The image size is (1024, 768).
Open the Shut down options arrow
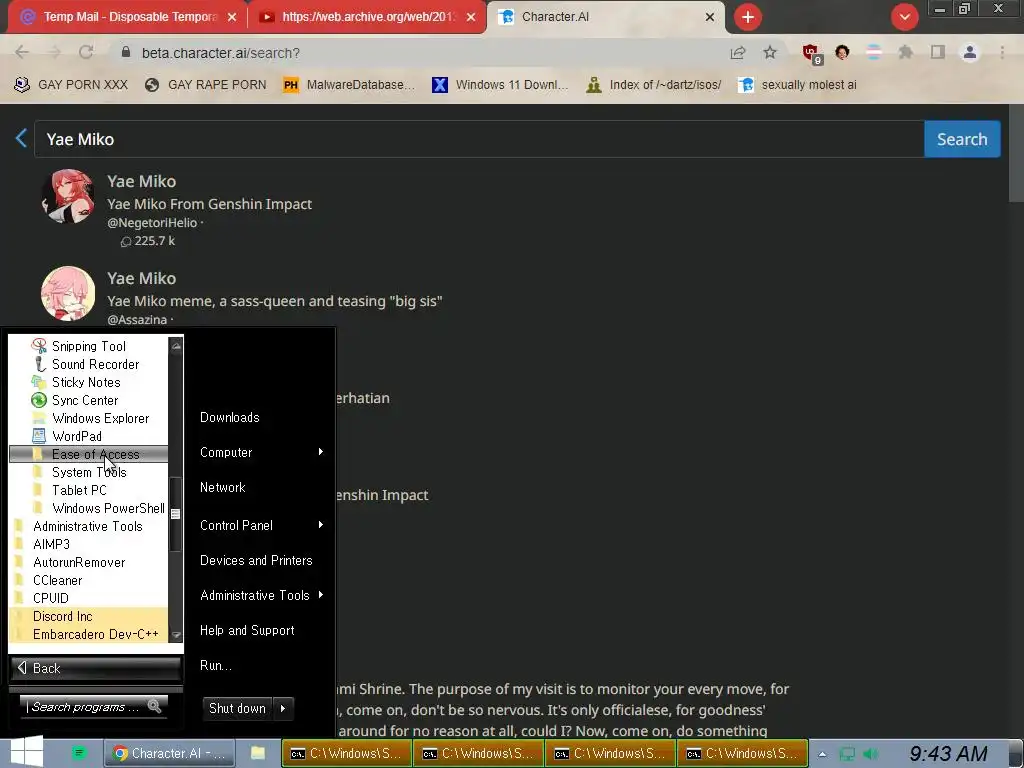(283, 709)
